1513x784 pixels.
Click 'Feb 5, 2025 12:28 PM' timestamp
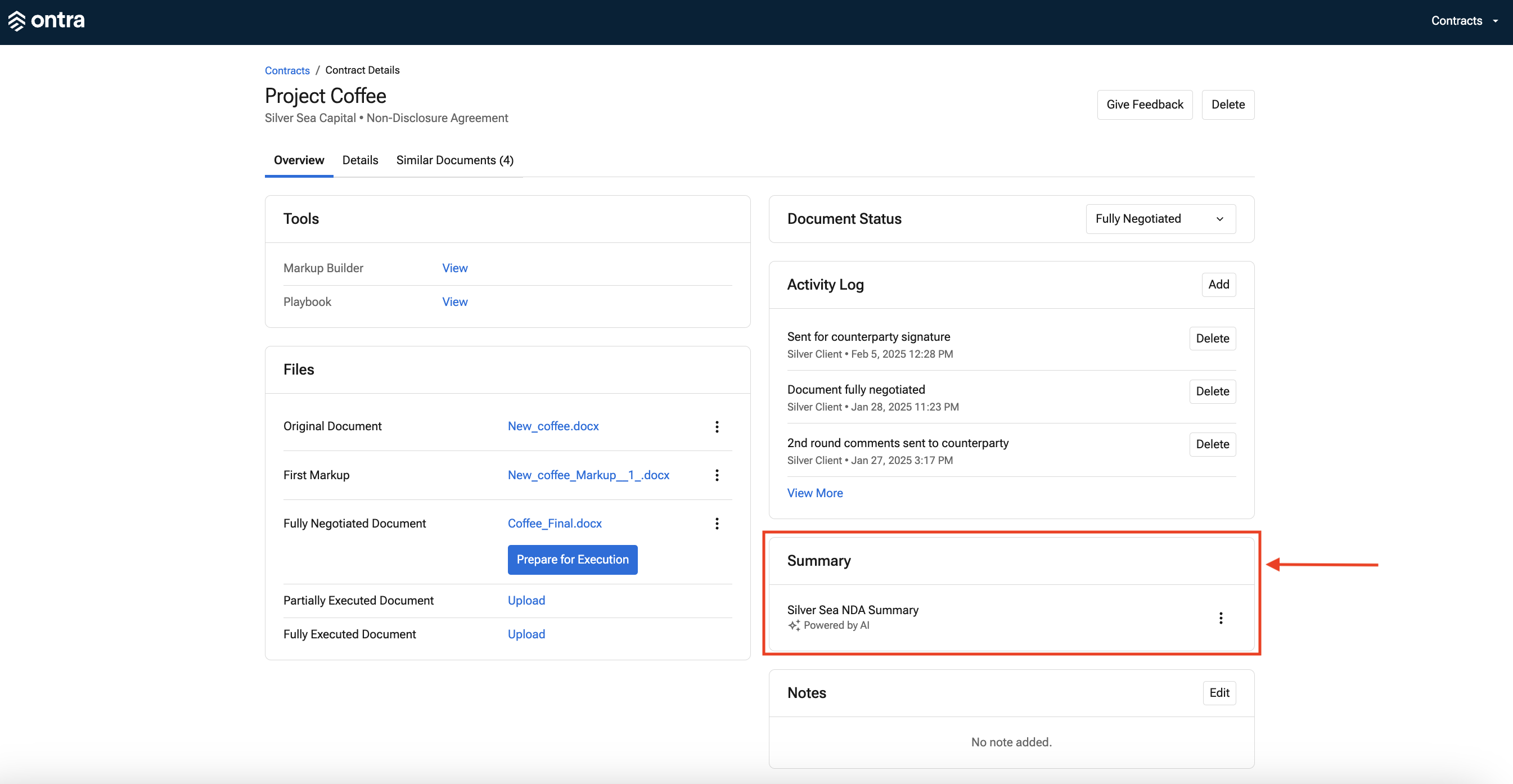coord(902,354)
